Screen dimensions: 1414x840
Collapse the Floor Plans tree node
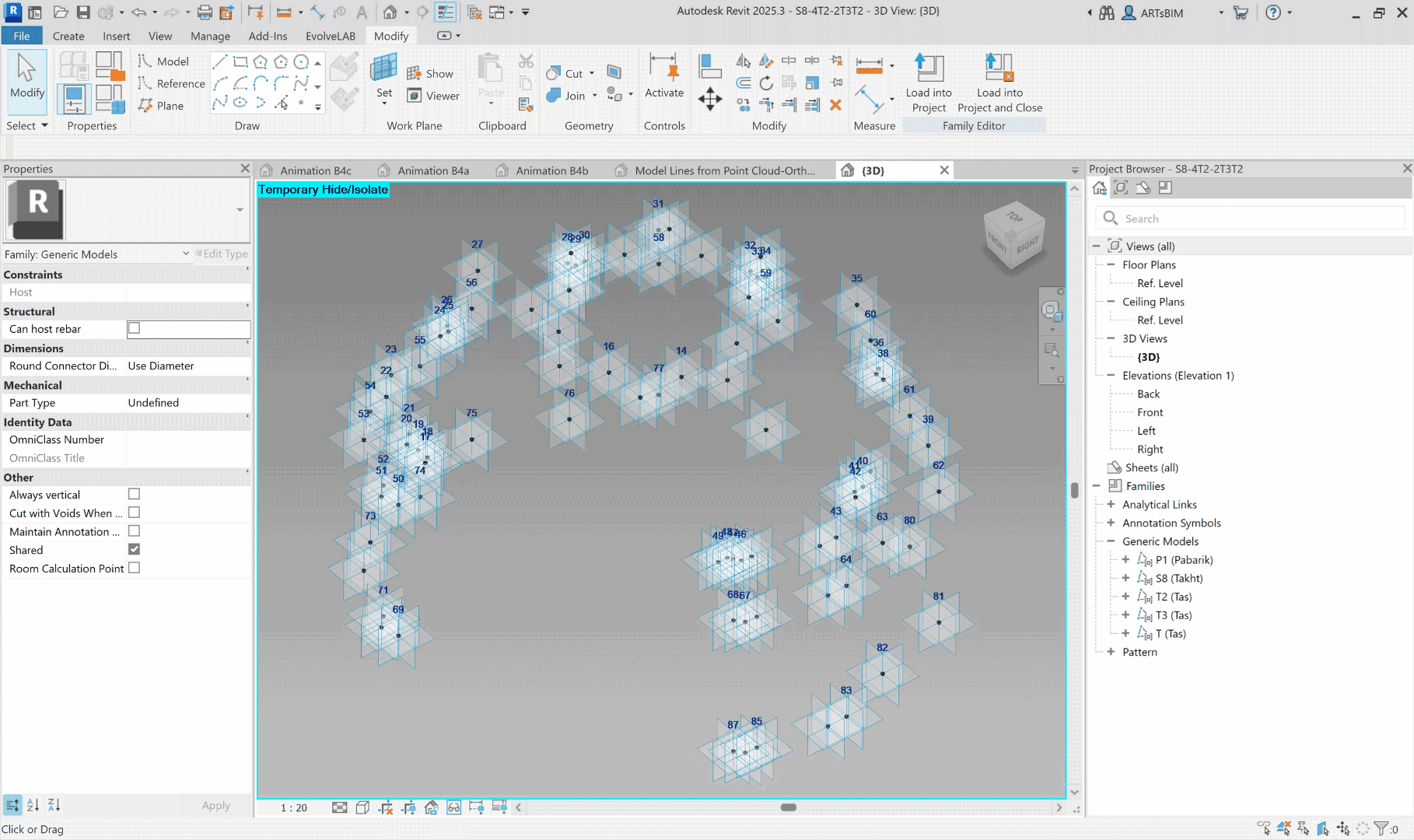(1111, 265)
